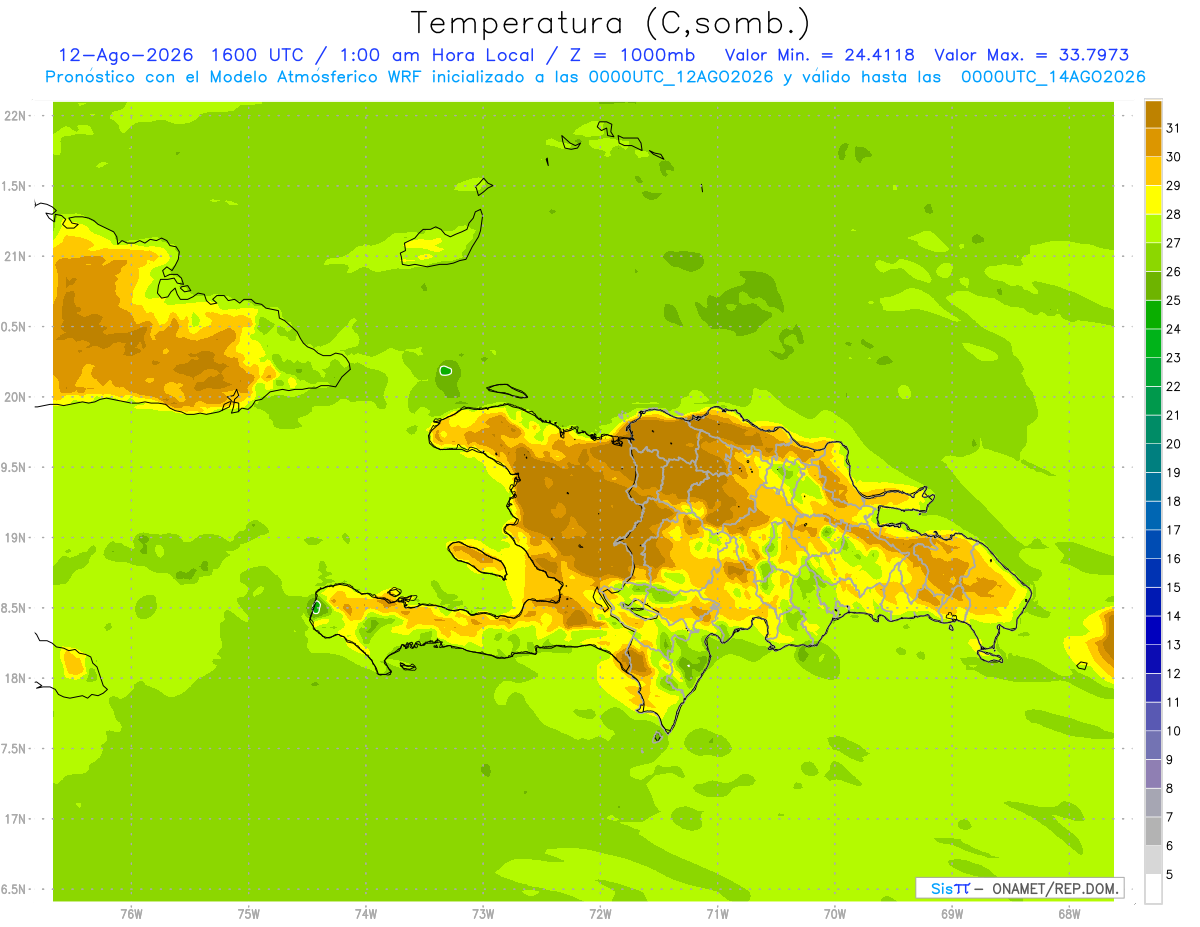
Task: Click the 76W longitude axis label
Action: click(131, 914)
